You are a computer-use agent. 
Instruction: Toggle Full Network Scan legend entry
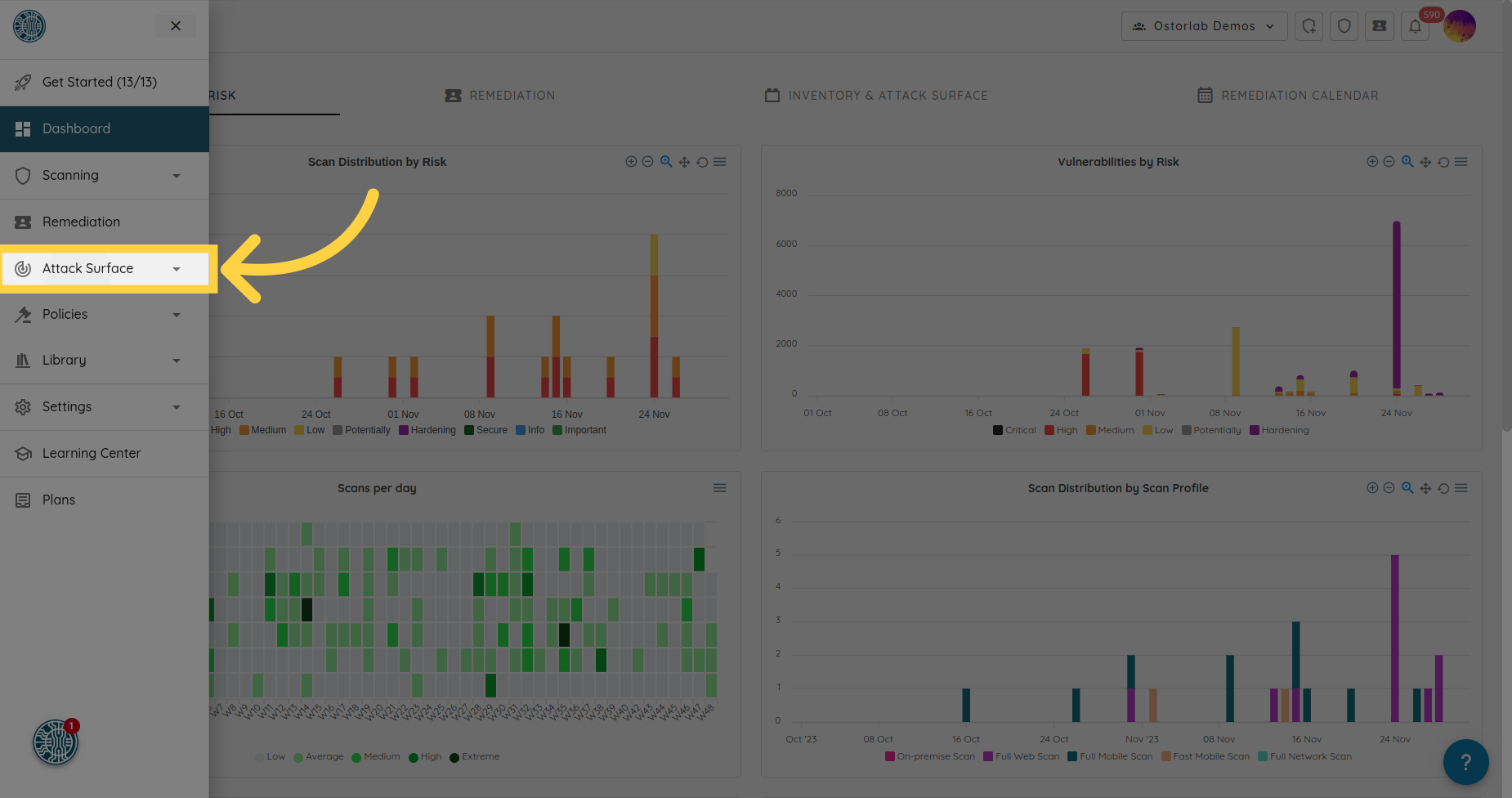coord(1305,756)
